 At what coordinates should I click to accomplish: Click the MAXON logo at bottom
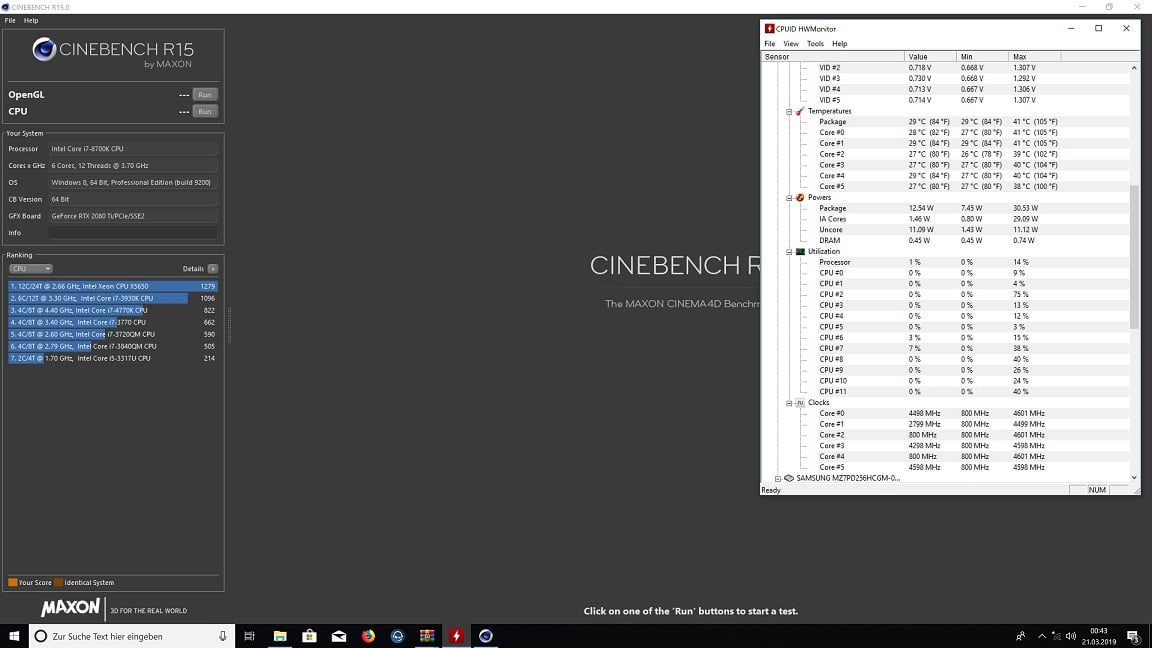(71, 608)
